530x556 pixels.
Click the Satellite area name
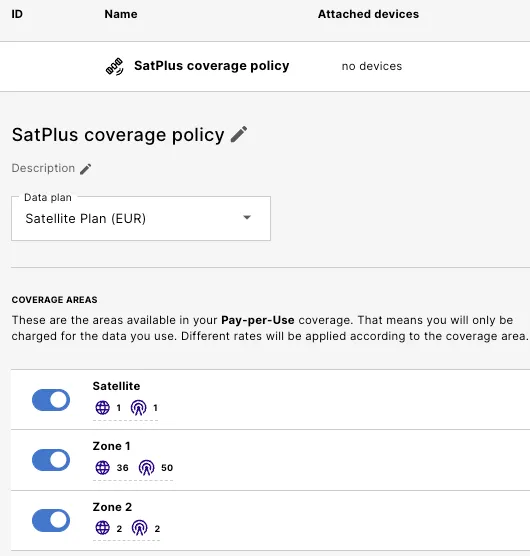[x=116, y=386]
